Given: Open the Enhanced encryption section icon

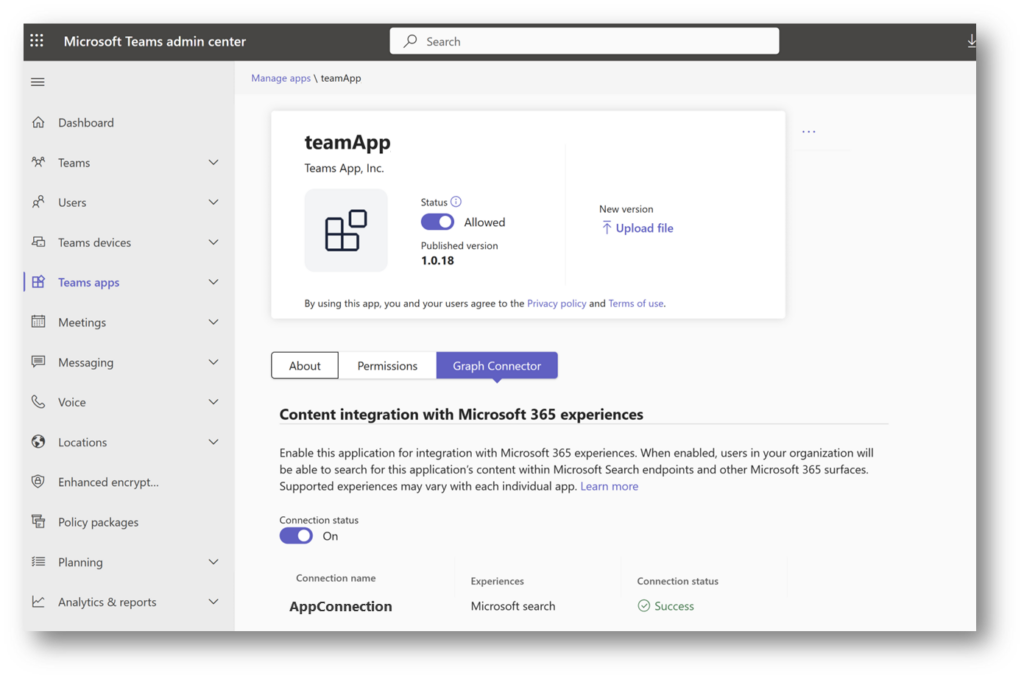Looking at the screenshot, I should click(x=38, y=482).
